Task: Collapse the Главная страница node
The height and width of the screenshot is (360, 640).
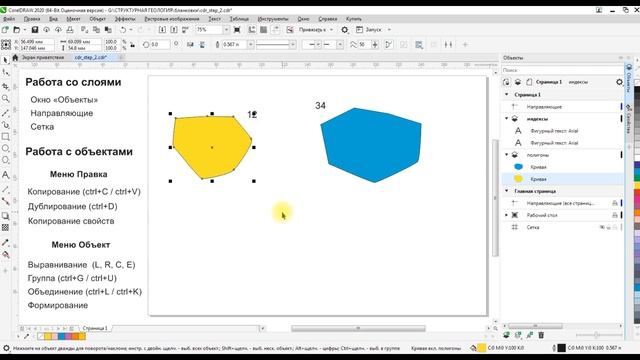Action: click(x=507, y=191)
